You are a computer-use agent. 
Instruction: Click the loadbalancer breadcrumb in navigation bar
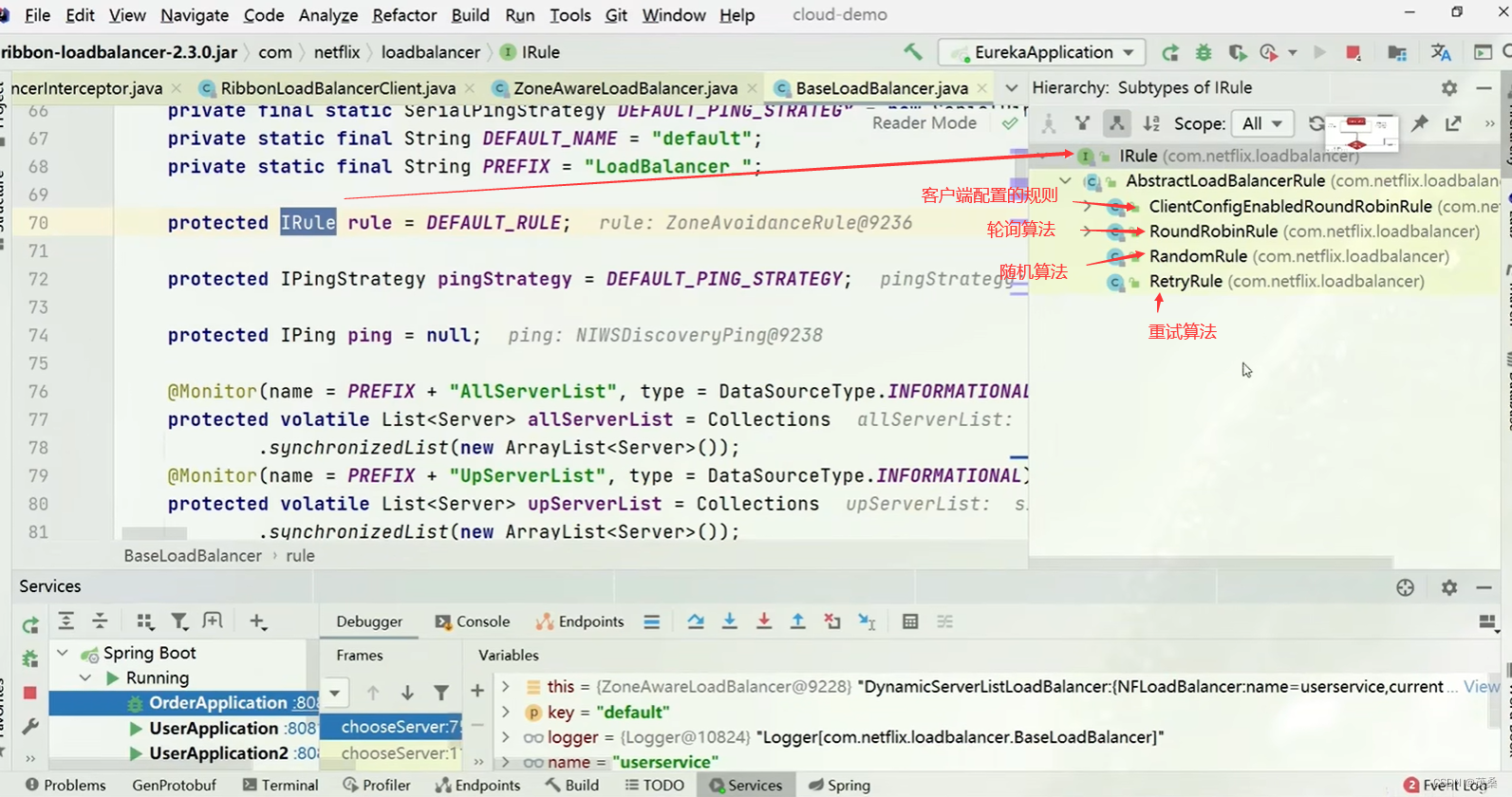click(431, 52)
